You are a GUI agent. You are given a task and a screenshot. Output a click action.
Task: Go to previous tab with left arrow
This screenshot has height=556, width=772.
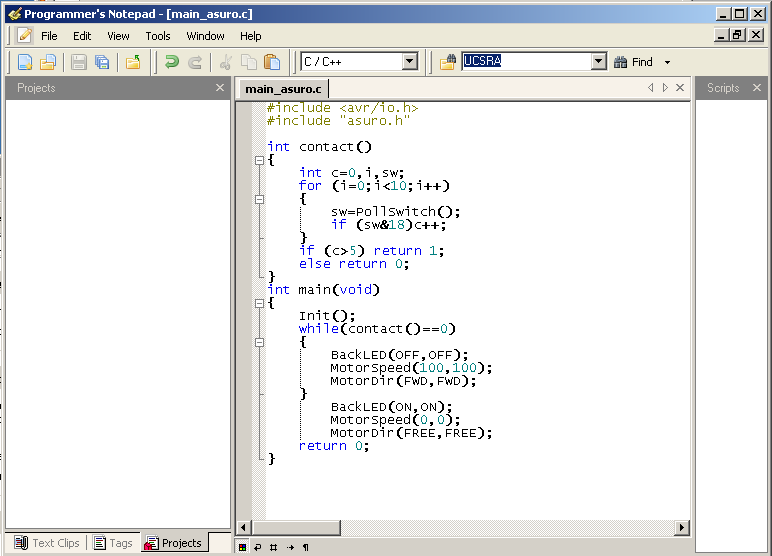(651, 88)
